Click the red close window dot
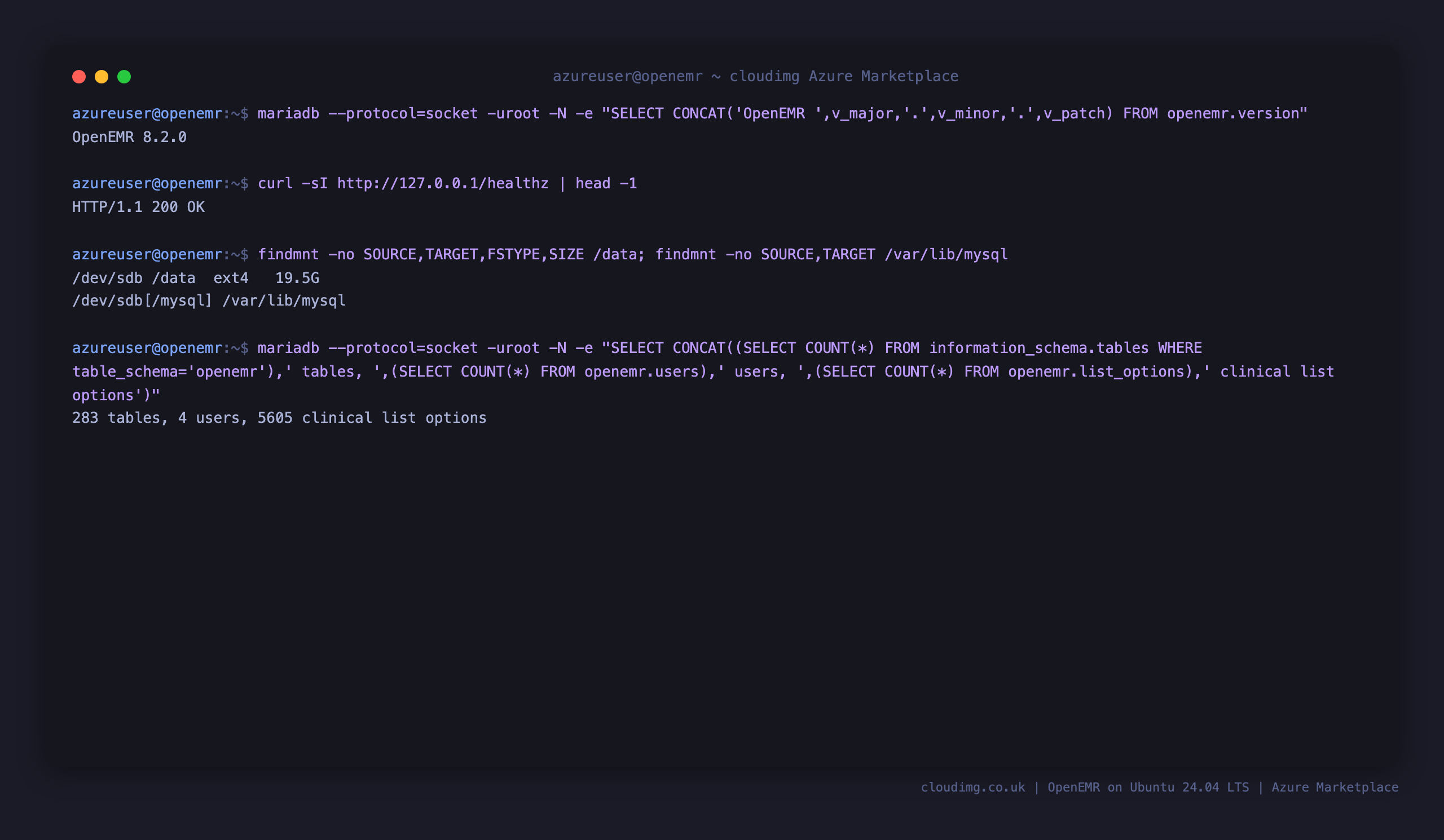This screenshot has height=840, width=1444. click(x=79, y=77)
